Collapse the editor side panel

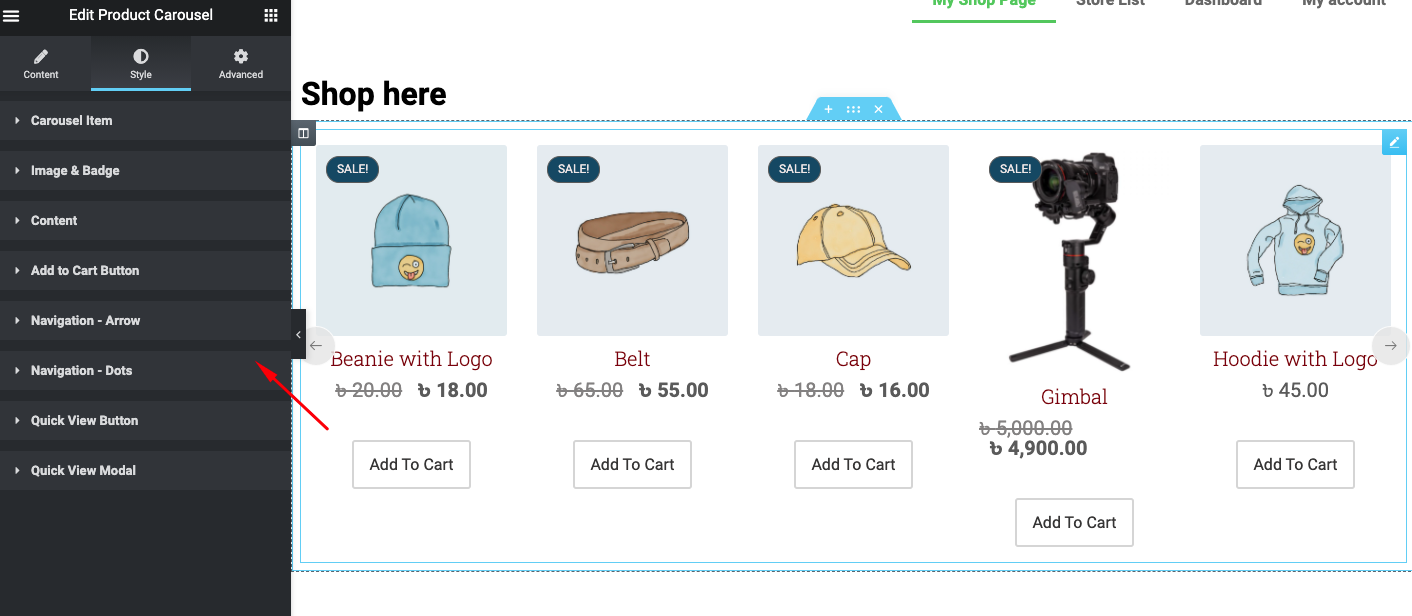pyautogui.click(x=298, y=334)
